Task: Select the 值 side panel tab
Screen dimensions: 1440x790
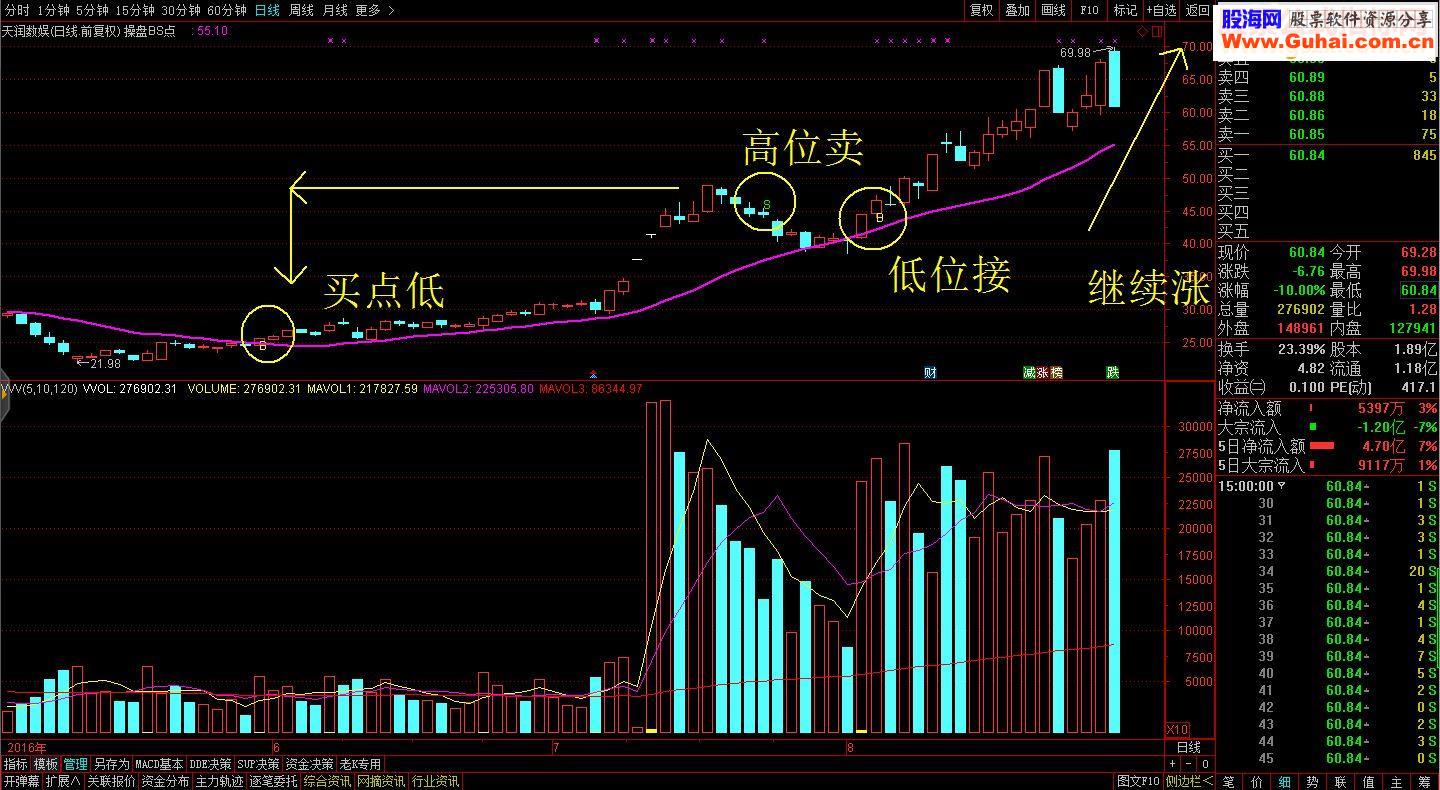Action: pos(1368,781)
